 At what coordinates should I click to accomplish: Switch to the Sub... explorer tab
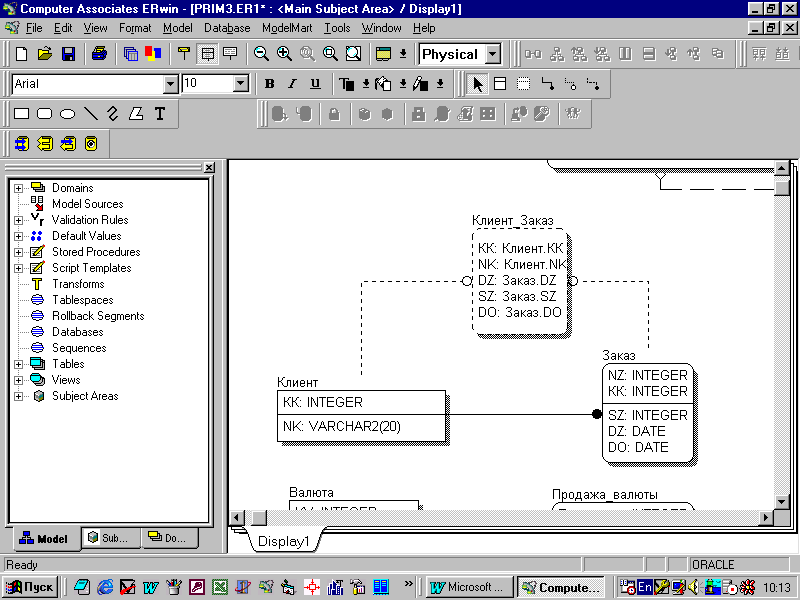point(109,538)
